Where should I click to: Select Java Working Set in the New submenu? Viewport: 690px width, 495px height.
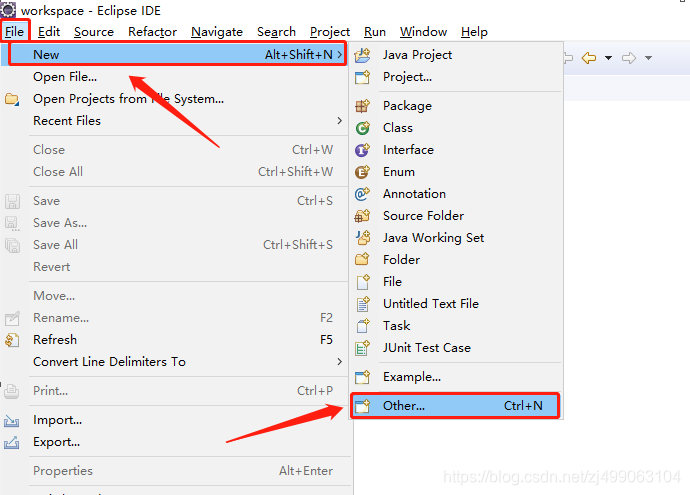point(457,238)
